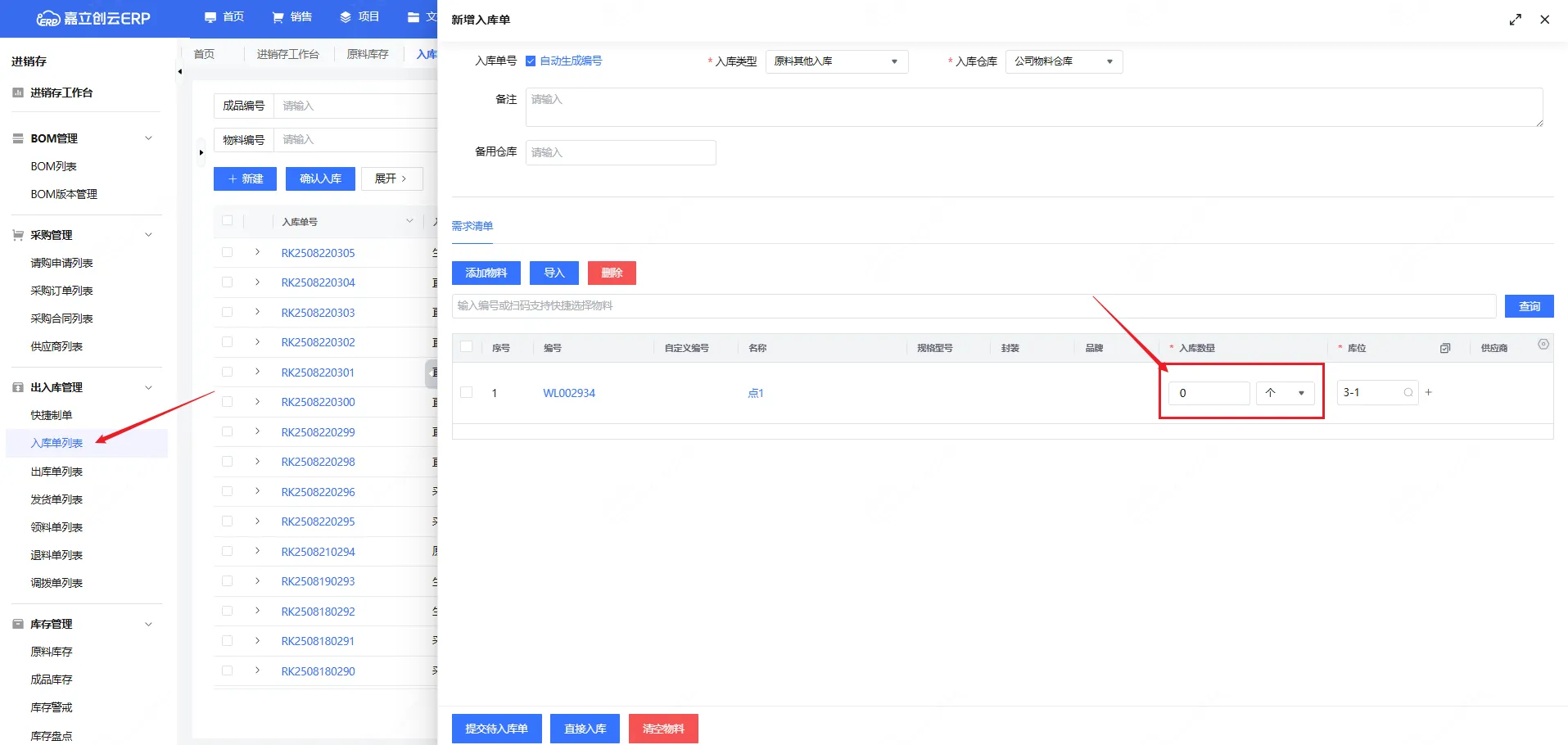
Task: Click the plus icon to add location
Action: [x=1429, y=393]
